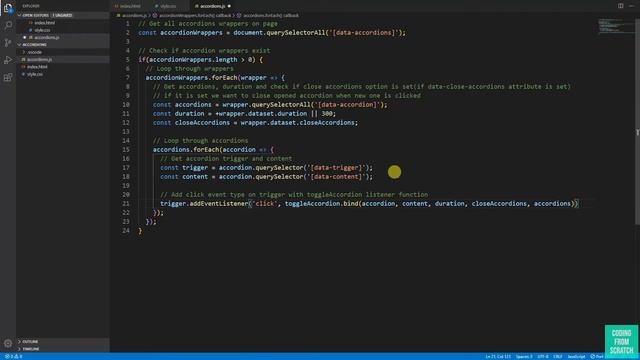Screen dimensions: 640x360
Task: Click the code minimap preview
Action: 616,27
